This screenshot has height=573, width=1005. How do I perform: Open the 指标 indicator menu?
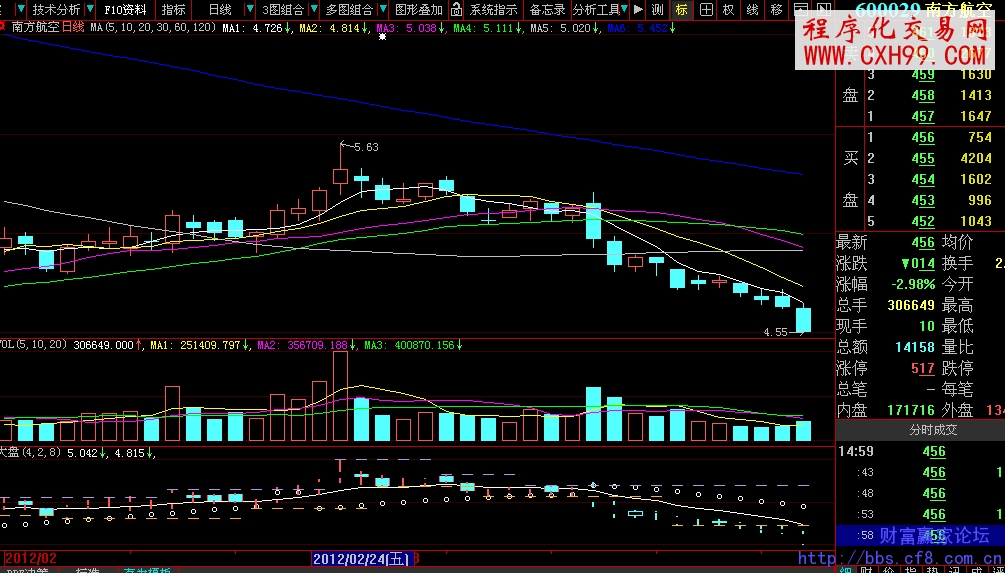pyautogui.click(x=173, y=9)
